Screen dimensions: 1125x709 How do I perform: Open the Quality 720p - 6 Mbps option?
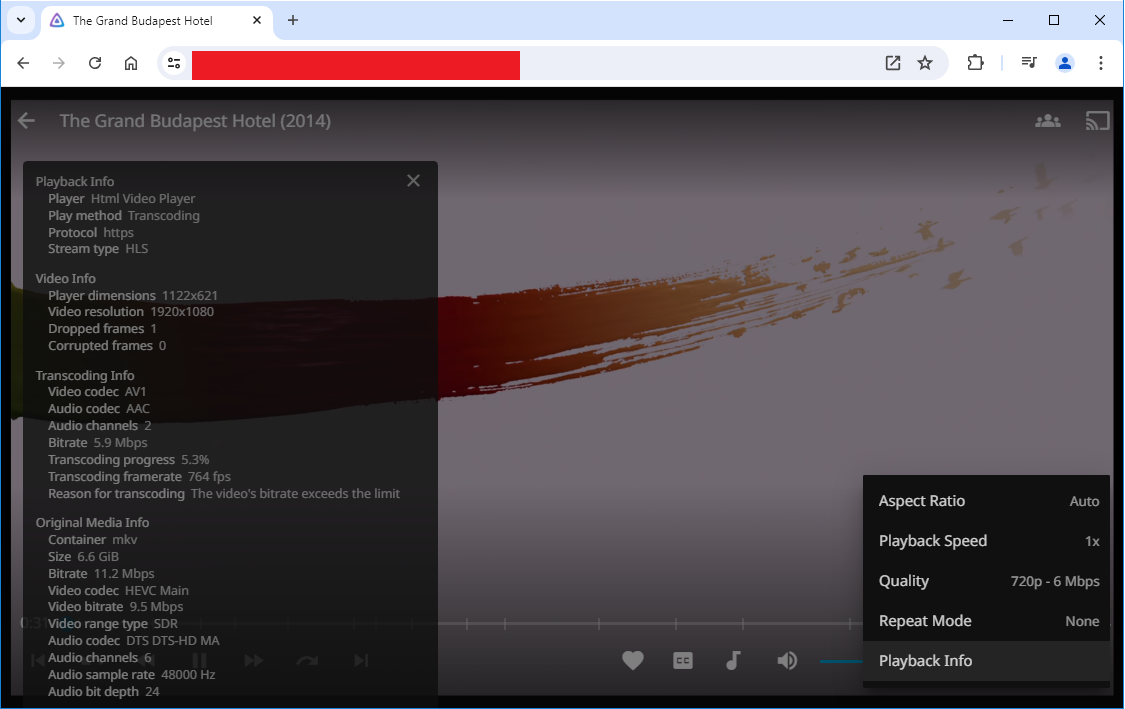click(x=987, y=581)
